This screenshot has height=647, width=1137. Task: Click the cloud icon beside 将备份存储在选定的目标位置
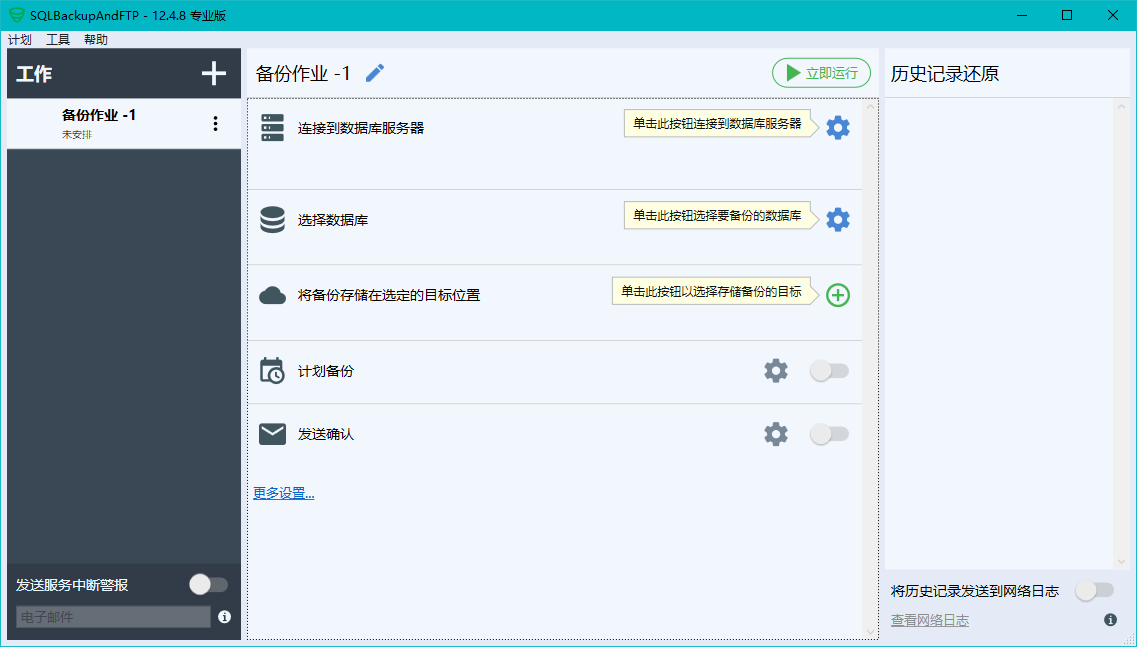[x=273, y=295]
